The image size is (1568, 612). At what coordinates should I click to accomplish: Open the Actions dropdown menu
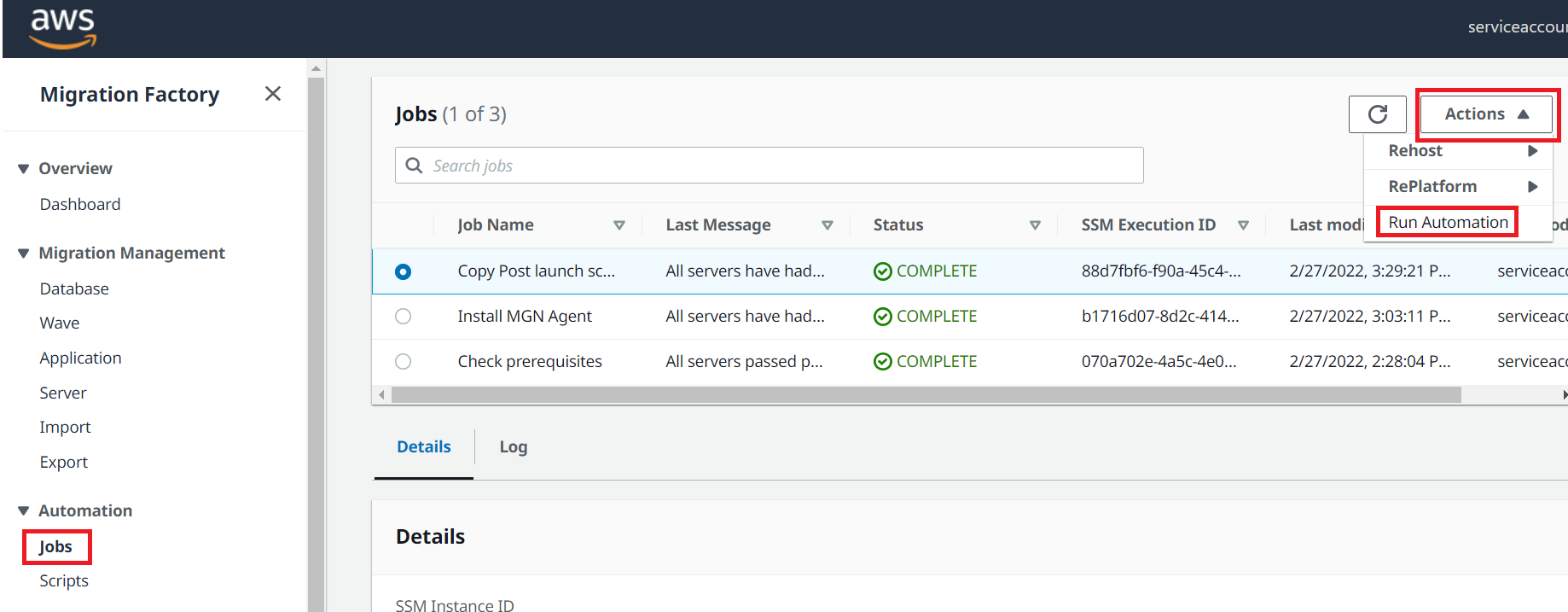coord(1486,114)
